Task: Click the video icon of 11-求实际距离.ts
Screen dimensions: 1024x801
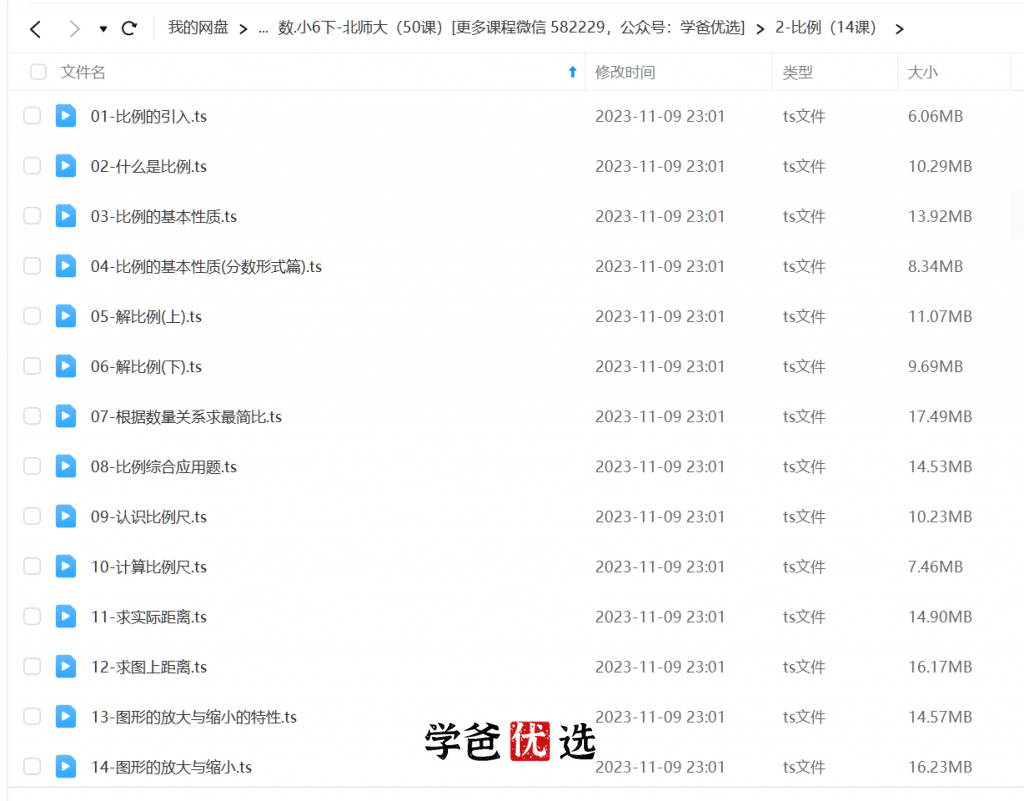Action: [x=65, y=616]
